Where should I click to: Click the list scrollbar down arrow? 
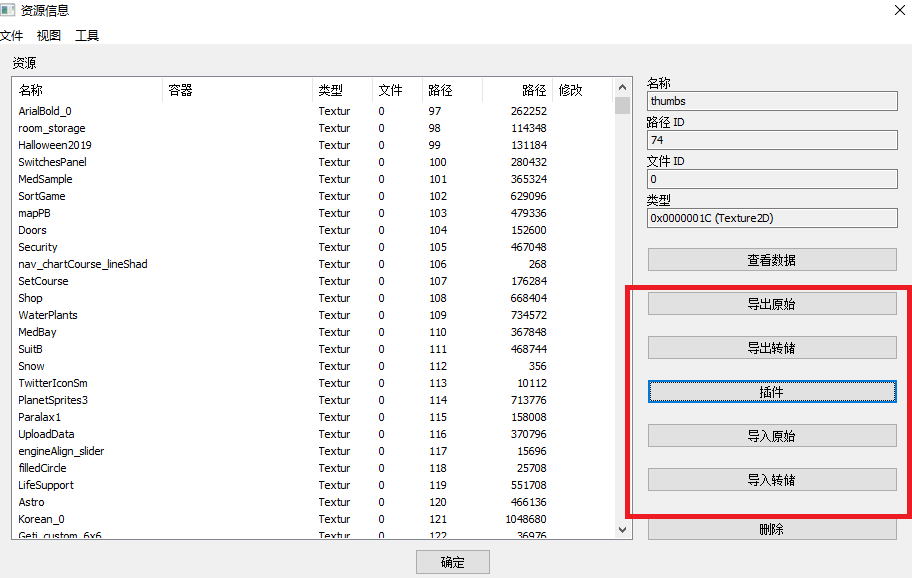coord(622,530)
